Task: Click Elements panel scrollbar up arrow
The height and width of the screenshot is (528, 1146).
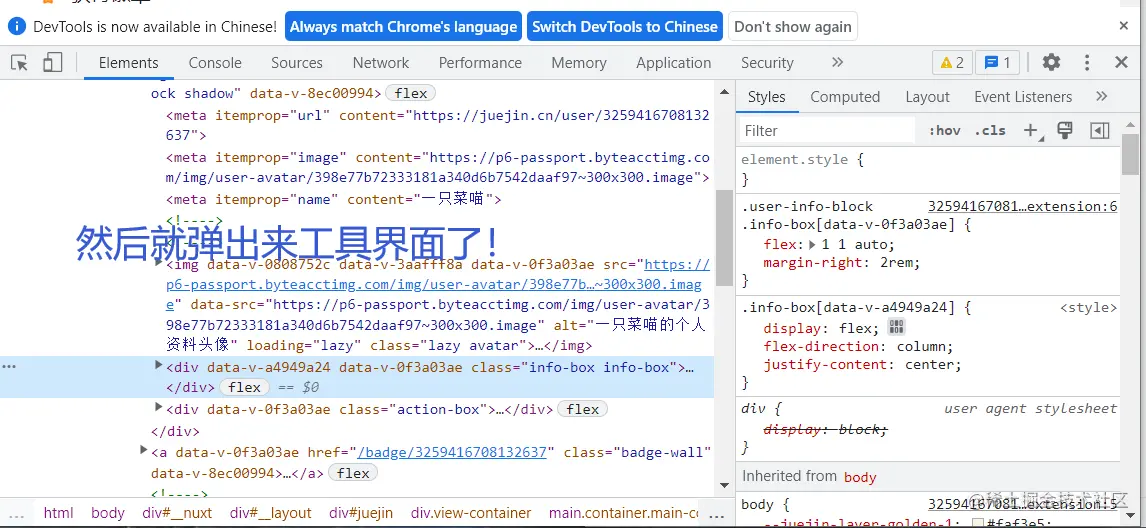Action: [x=724, y=92]
